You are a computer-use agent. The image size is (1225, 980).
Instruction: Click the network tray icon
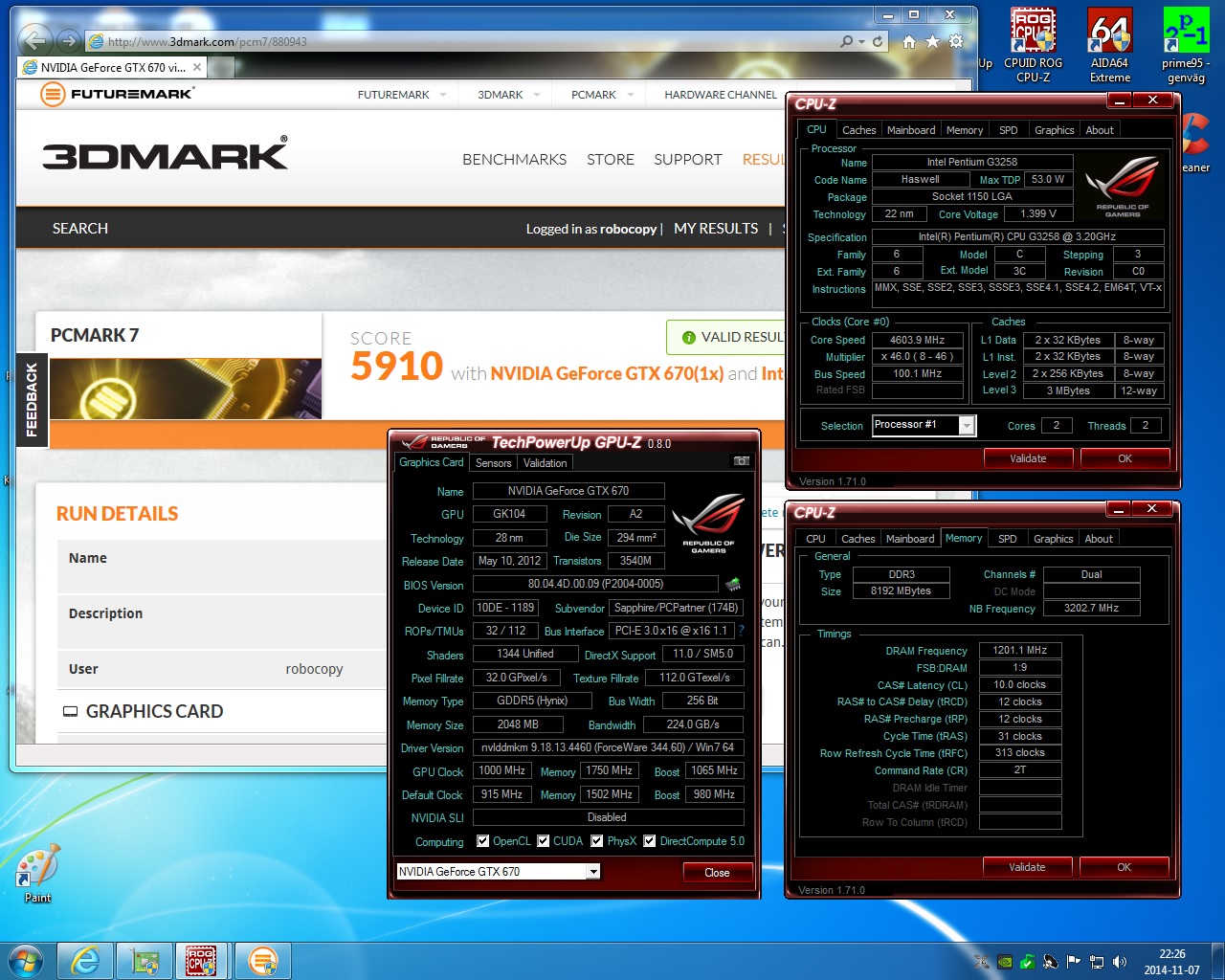click(x=1097, y=962)
